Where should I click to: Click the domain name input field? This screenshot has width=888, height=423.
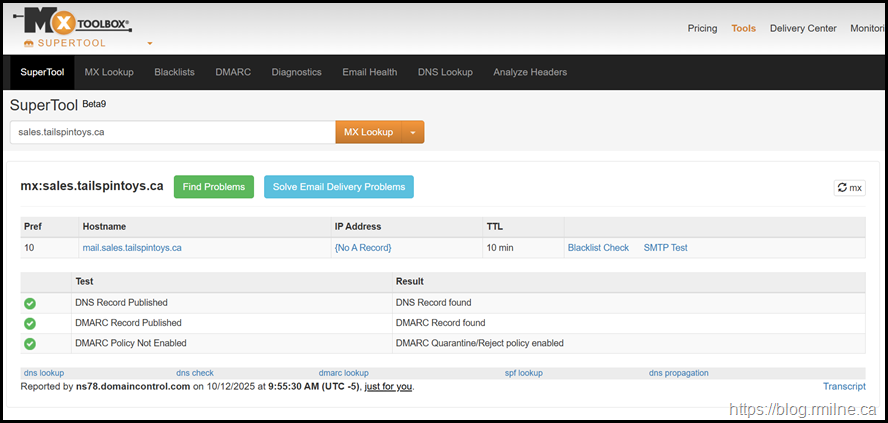click(x=172, y=133)
